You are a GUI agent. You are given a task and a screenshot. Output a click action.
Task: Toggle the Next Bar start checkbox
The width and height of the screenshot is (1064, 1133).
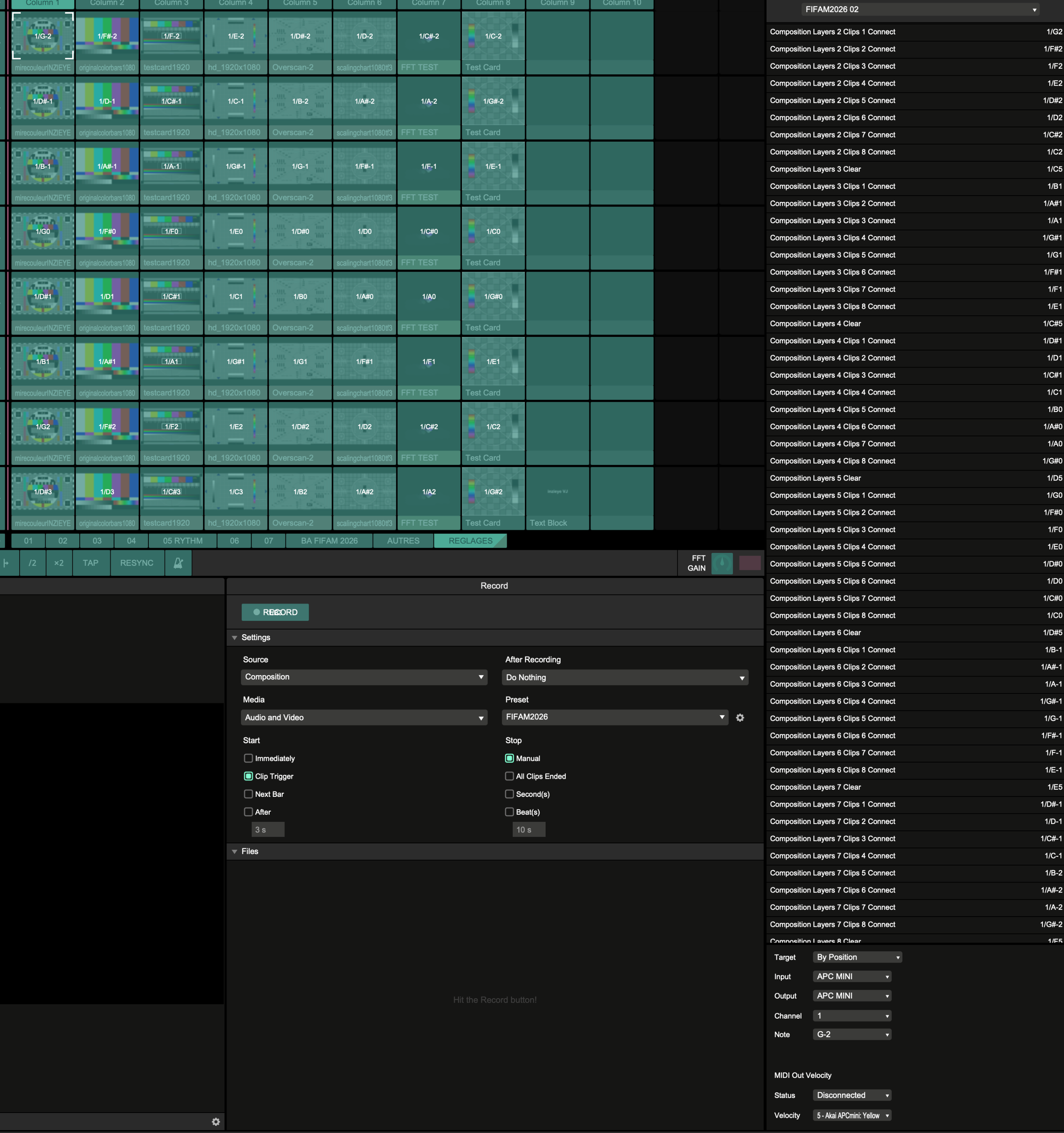[x=248, y=794]
